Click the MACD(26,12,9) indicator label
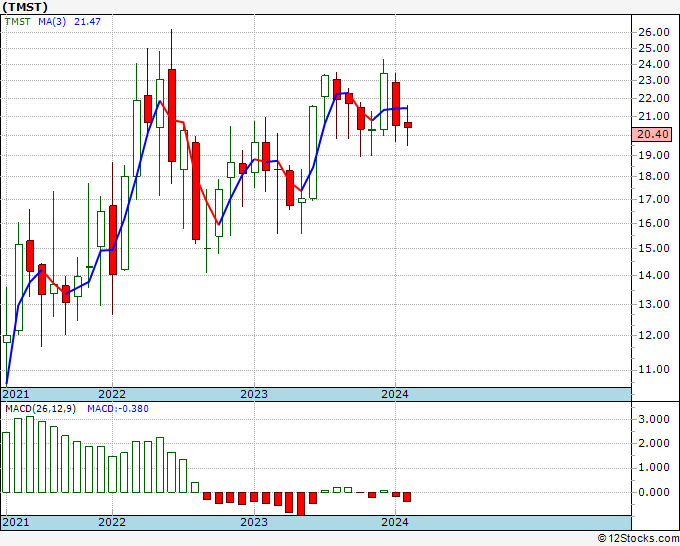Viewport: 680px width, 546px height. pos(40,409)
